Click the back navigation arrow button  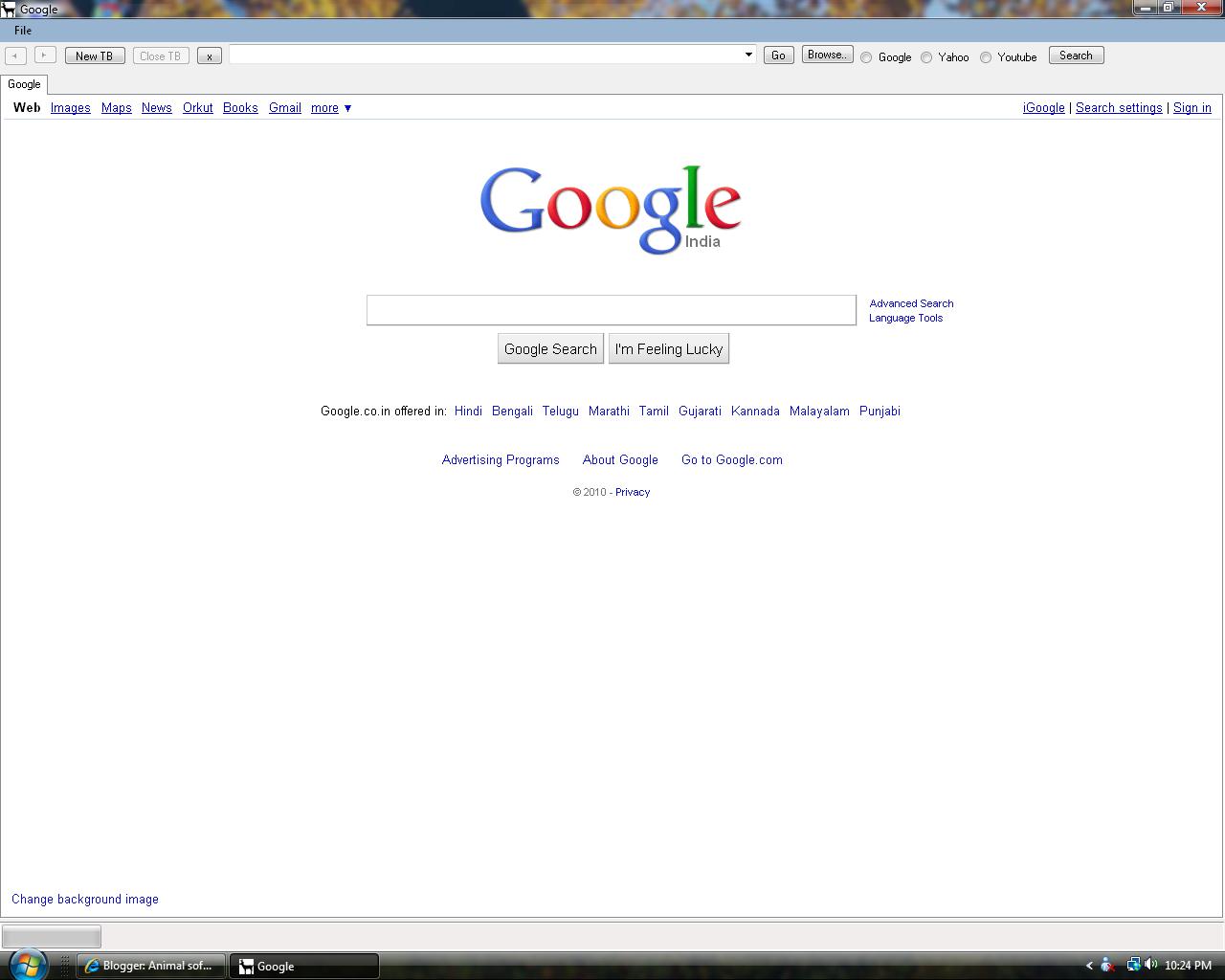click(x=15, y=56)
